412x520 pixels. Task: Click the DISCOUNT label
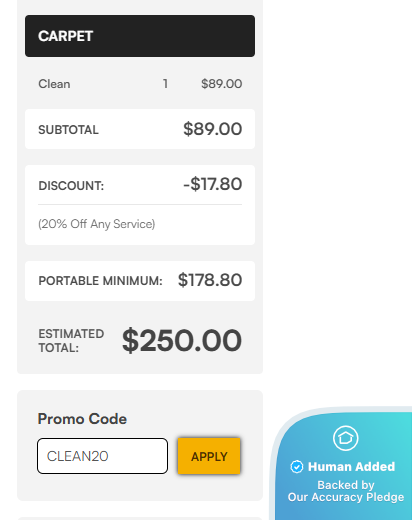[x=71, y=186]
